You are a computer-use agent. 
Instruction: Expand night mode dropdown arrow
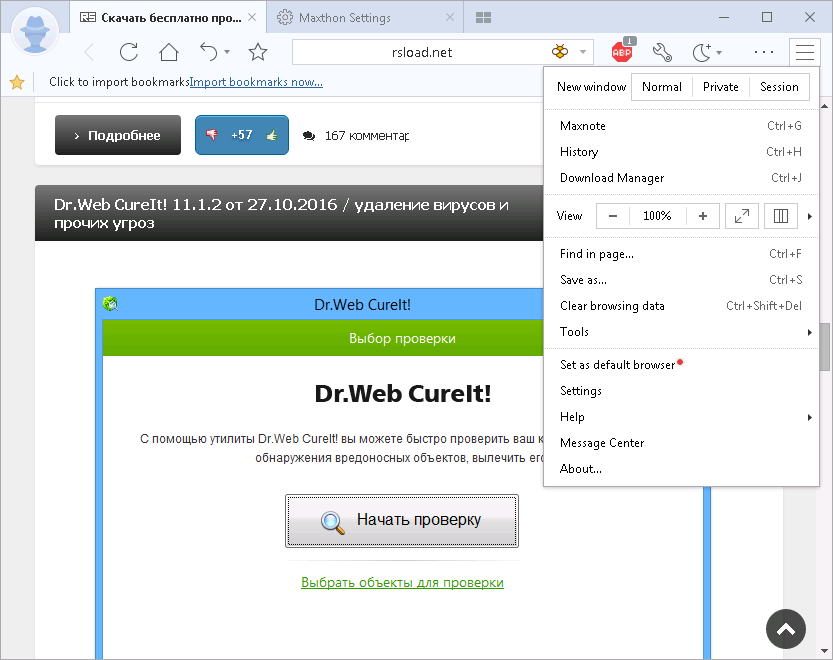coord(719,52)
